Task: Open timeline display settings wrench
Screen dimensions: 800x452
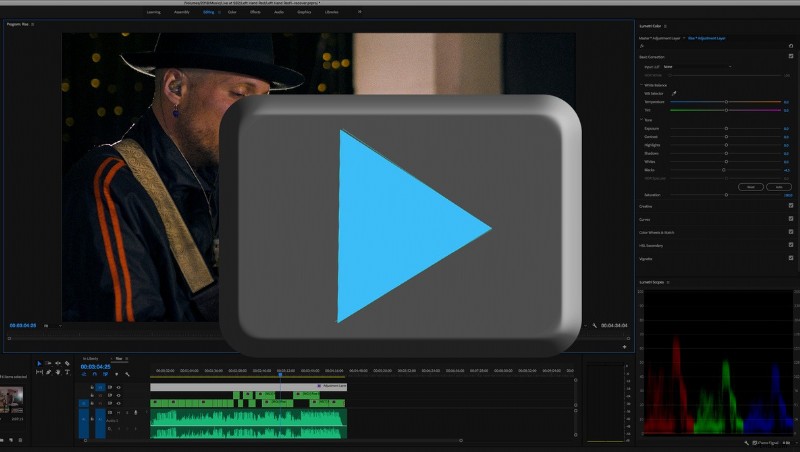Action: pyautogui.click(x=127, y=374)
